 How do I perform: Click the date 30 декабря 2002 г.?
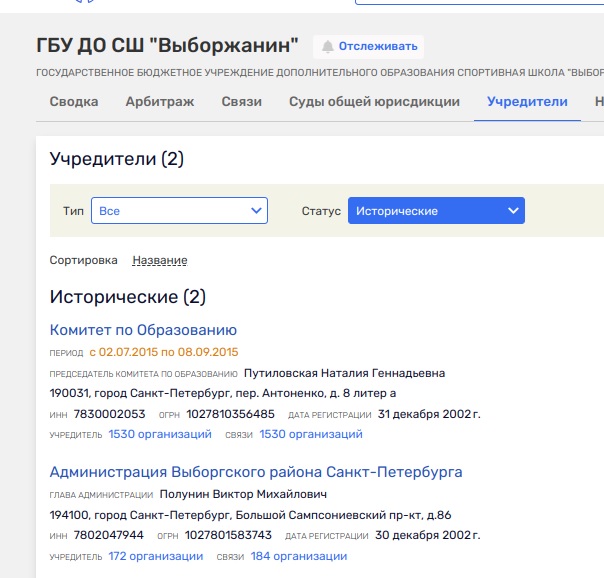click(x=428, y=535)
